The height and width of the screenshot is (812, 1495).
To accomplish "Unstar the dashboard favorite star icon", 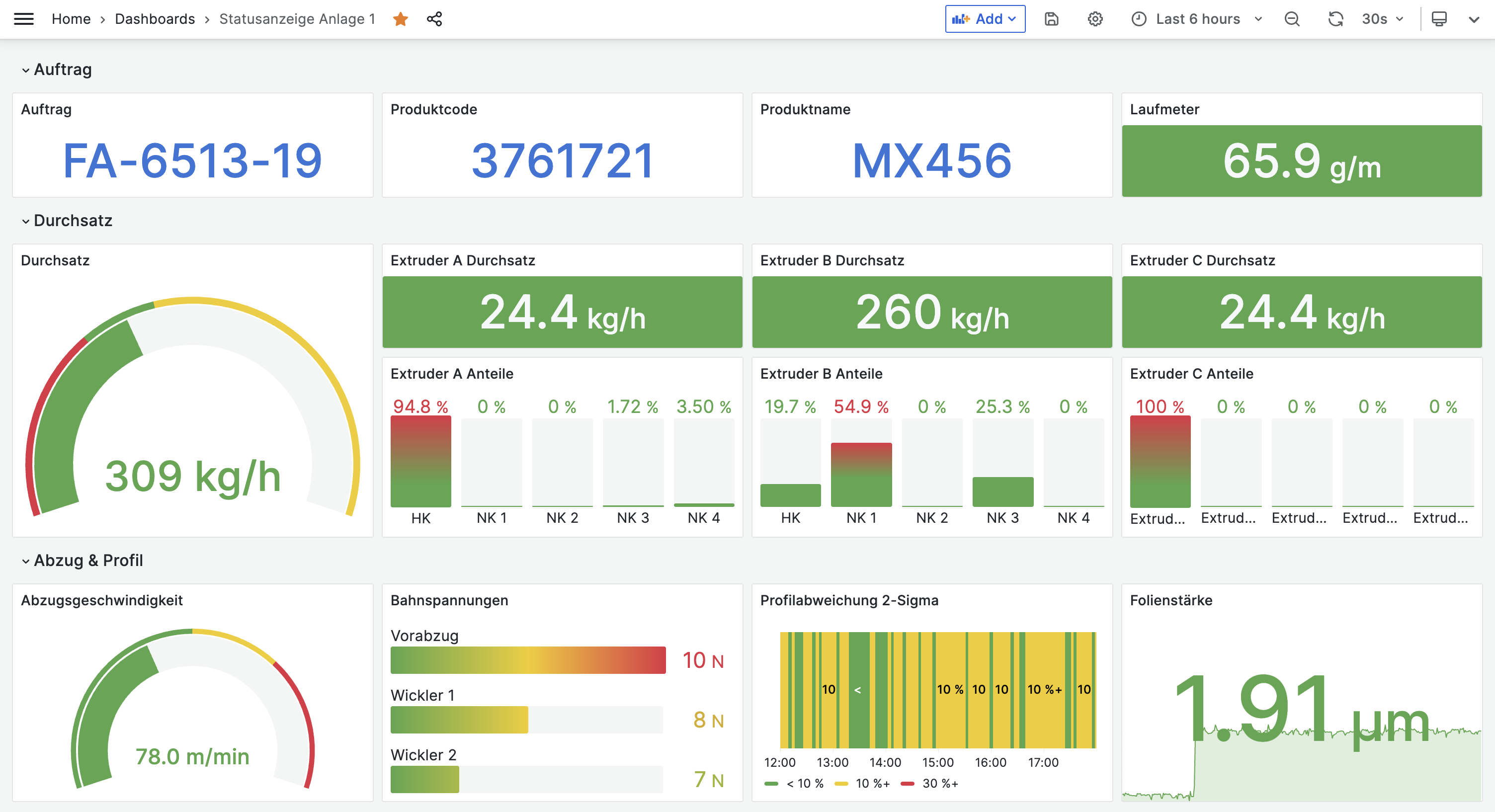I will (401, 19).
